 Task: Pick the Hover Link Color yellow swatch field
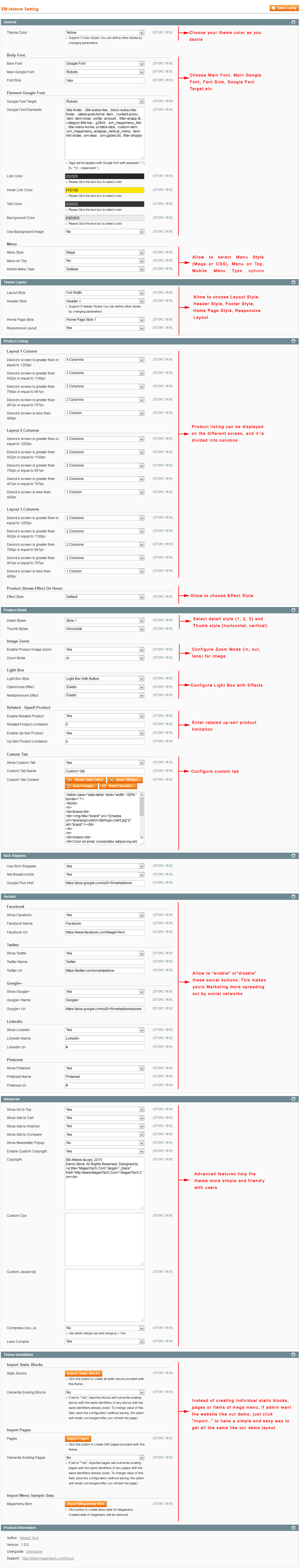click(105, 191)
